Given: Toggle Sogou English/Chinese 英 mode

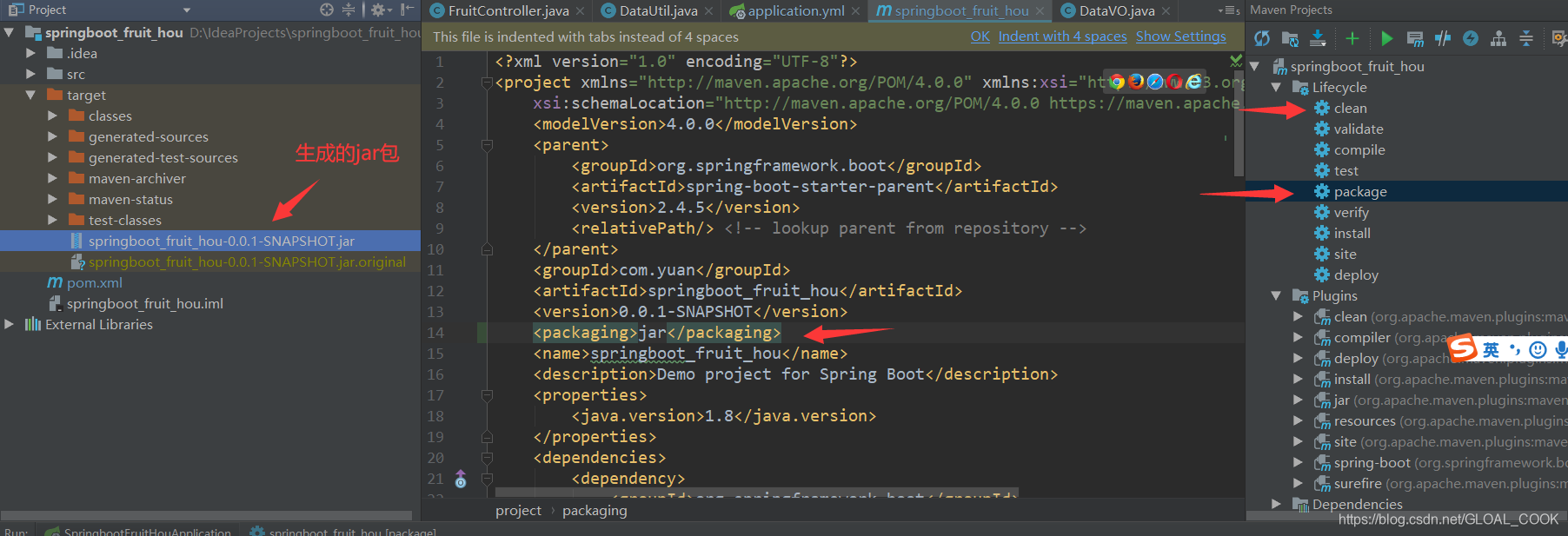Looking at the screenshot, I should click(1492, 349).
